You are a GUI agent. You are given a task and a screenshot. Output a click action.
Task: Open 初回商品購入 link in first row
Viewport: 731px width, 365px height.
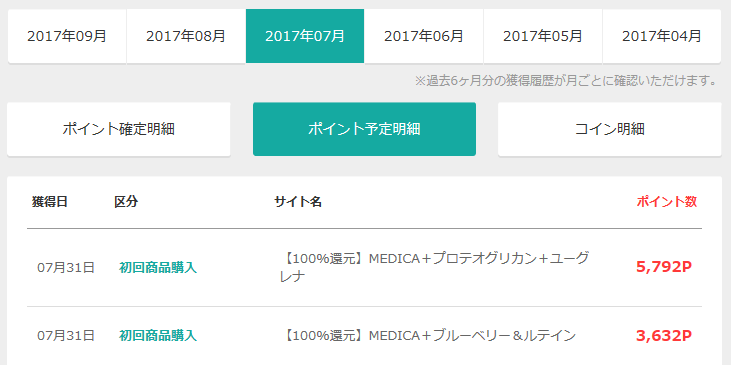pos(158,268)
